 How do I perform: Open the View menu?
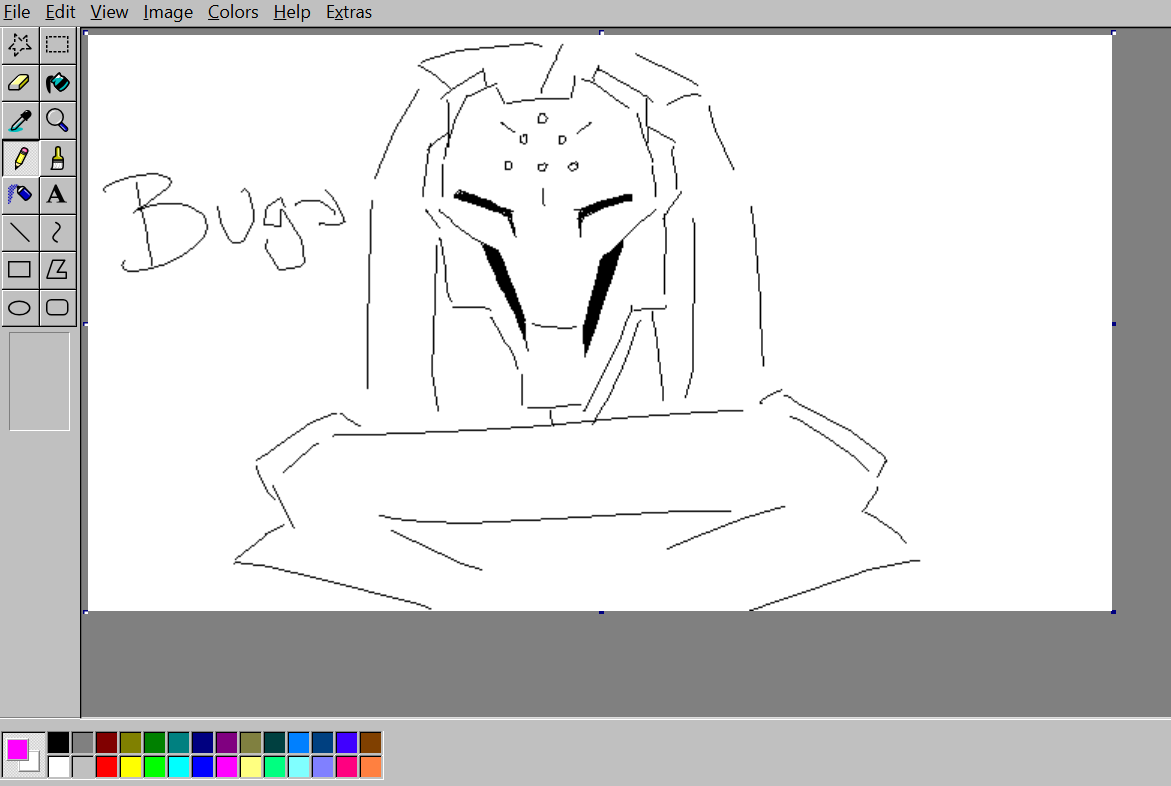pyautogui.click(x=109, y=12)
